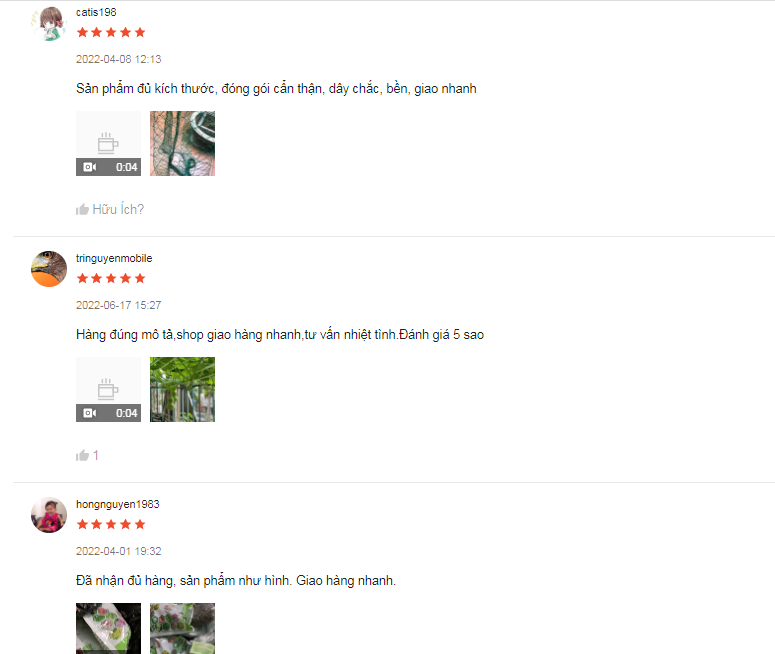Open hongnguyen1983's first product photo
775x654 pixels.
point(108,628)
